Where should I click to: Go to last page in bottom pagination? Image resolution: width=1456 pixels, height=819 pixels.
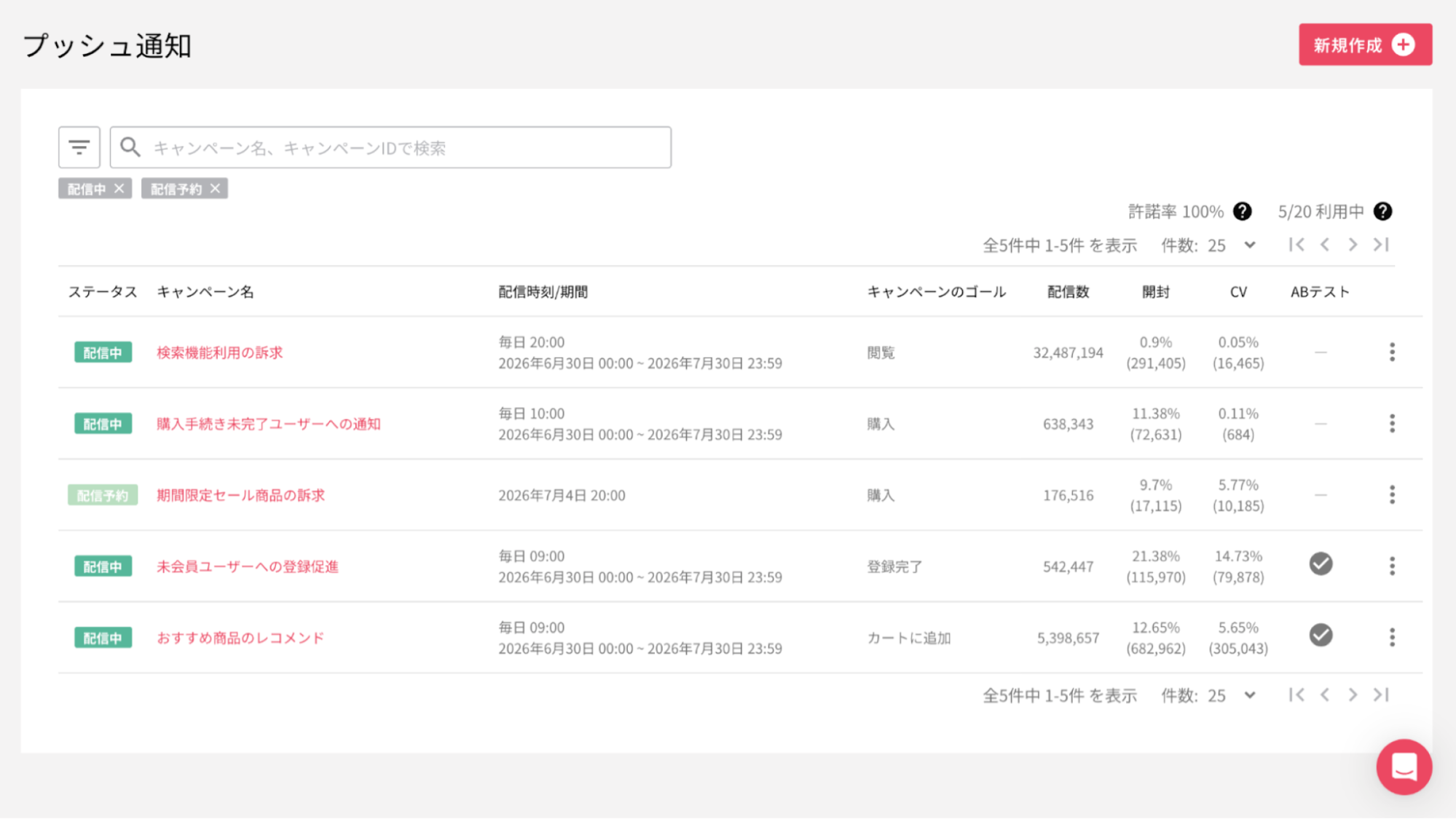coord(1381,695)
